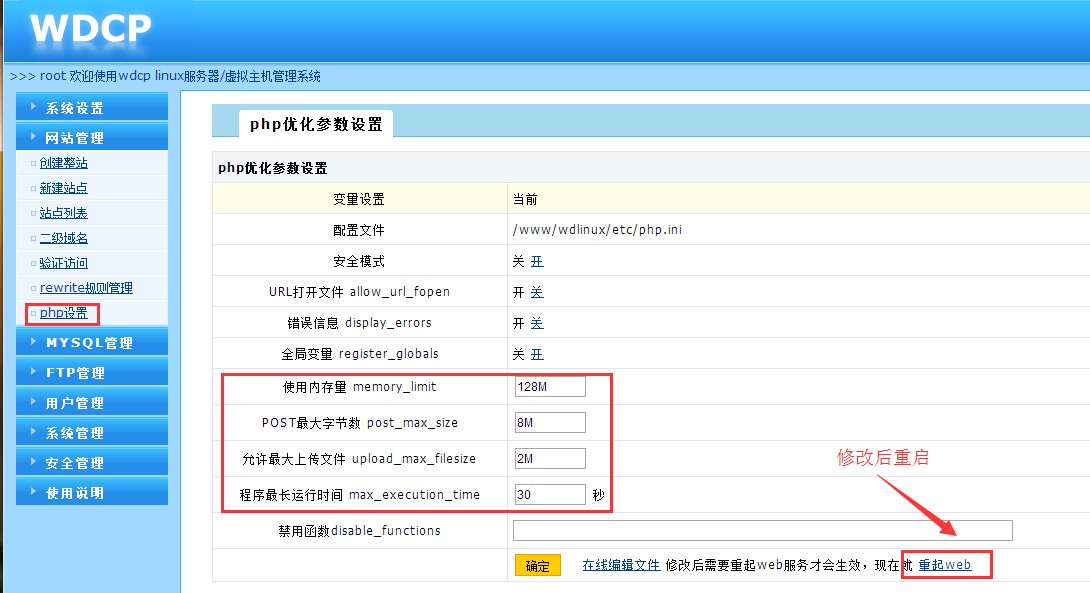Screen dimensions: 1090x593
Task: Turn on register_globals with 开 link
Action: tap(537, 354)
